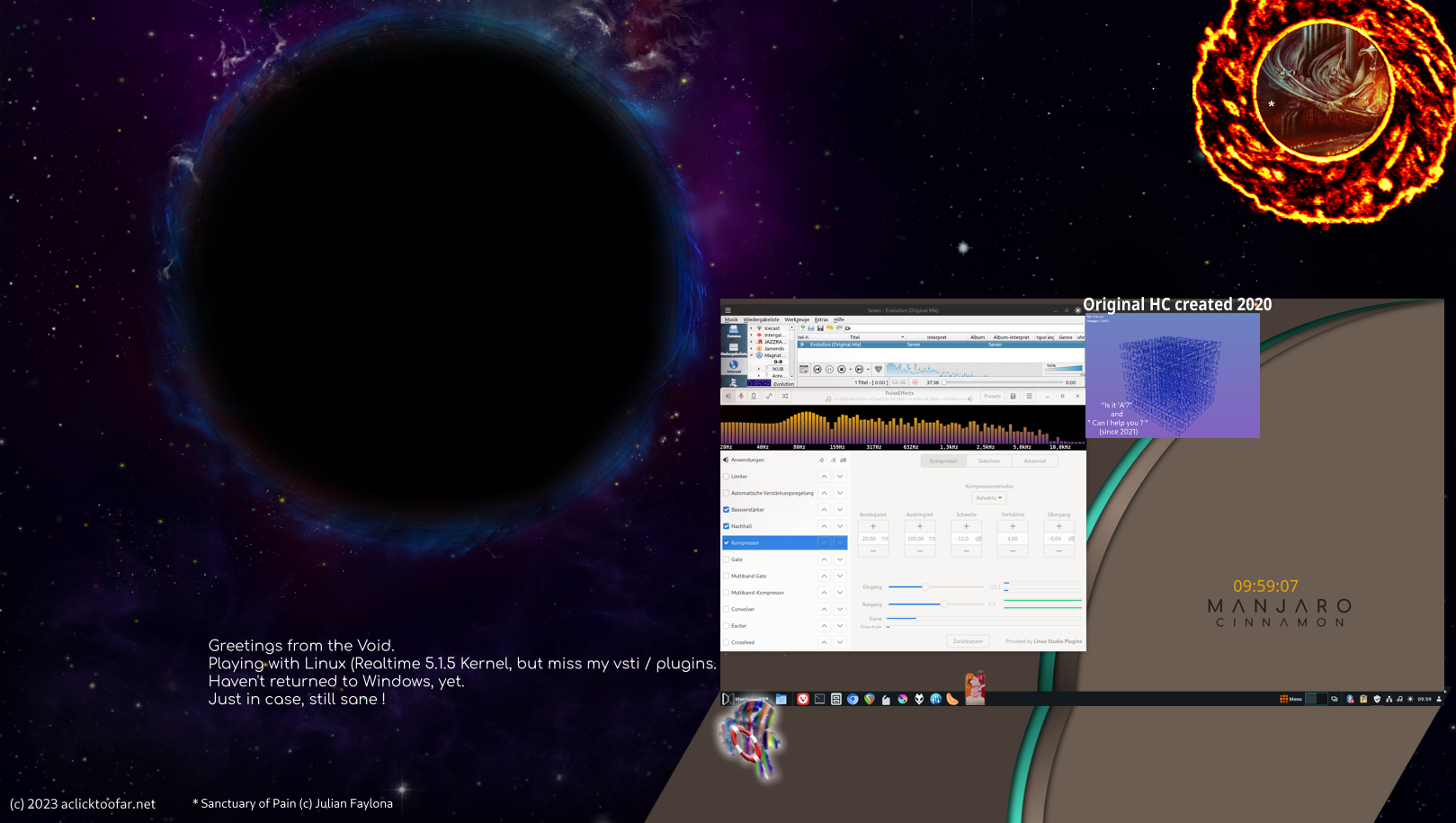Open dropdown arrow next to next-track button
This screenshot has height=823, width=1456.
click(868, 369)
